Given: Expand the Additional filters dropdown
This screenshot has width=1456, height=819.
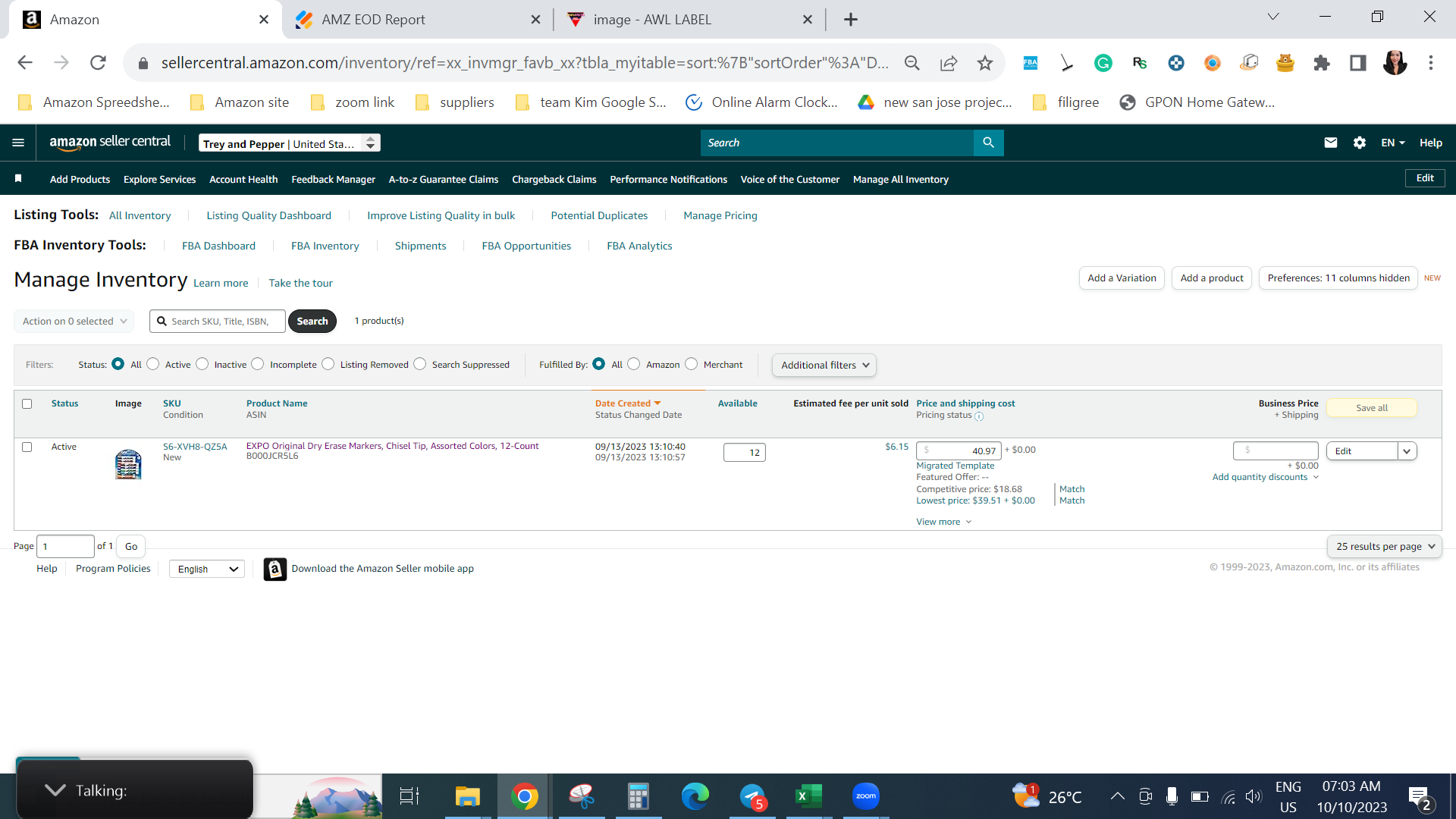Looking at the screenshot, I should pyautogui.click(x=824, y=366).
